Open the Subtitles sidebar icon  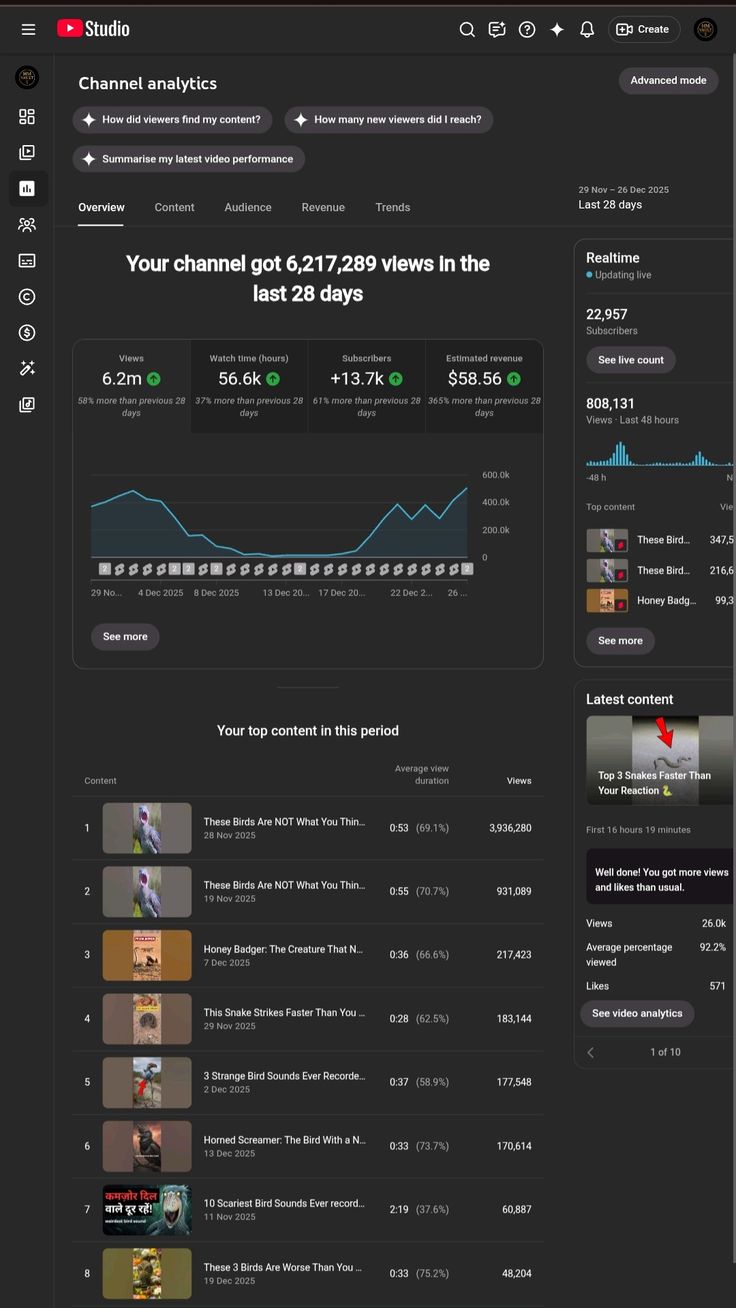(x=27, y=261)
